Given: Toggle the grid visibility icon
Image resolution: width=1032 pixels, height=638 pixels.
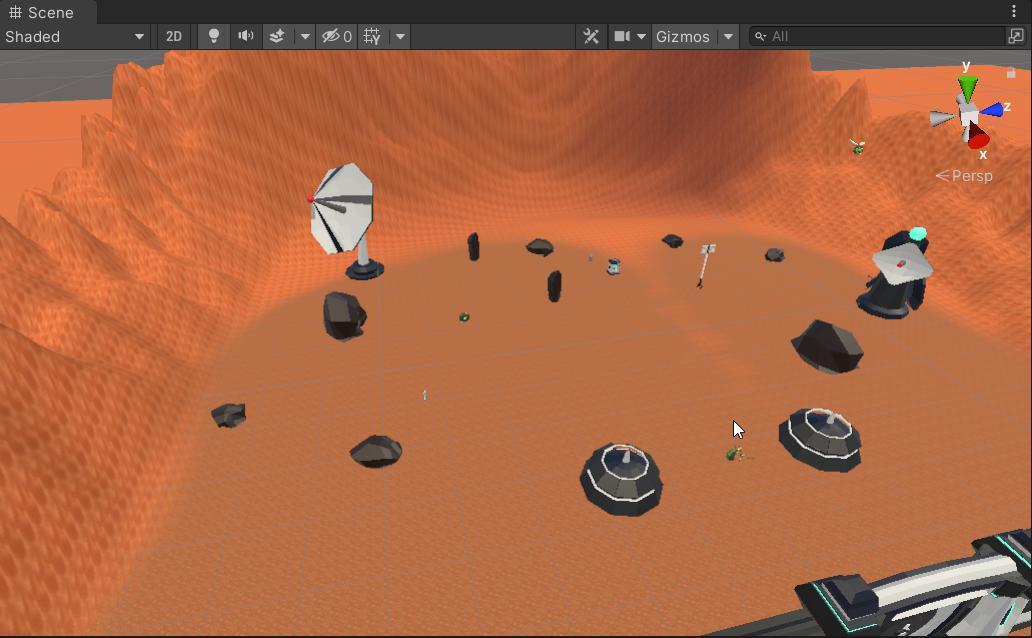Looking at the screenshot, I should click(372, 36).
